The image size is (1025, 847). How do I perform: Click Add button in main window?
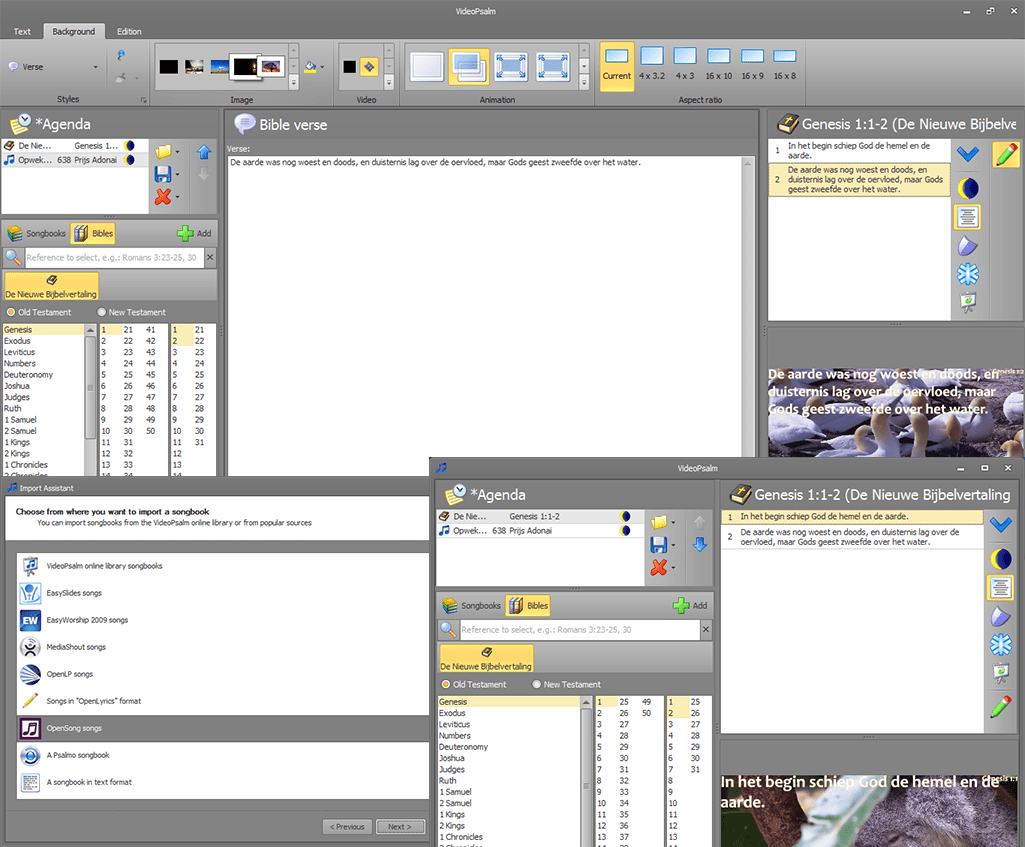click(194, 233)
